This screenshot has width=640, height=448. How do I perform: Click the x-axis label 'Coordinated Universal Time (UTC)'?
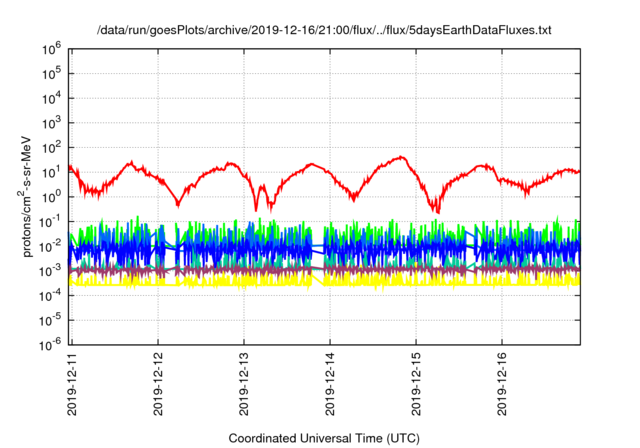(x=324, y=439)
